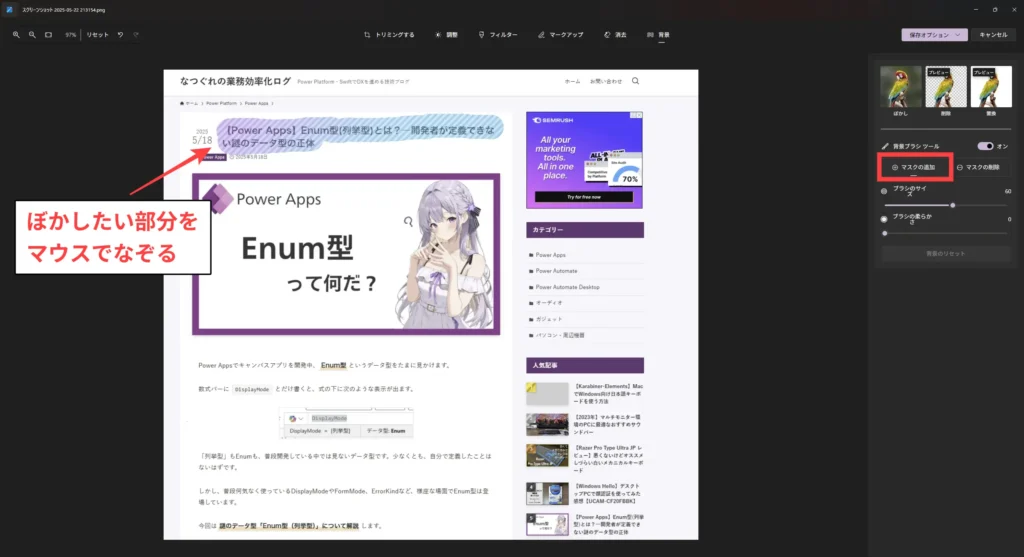Click the zoom out magnifier icon
Viewport: 1024px width, 557px height.
32,35
